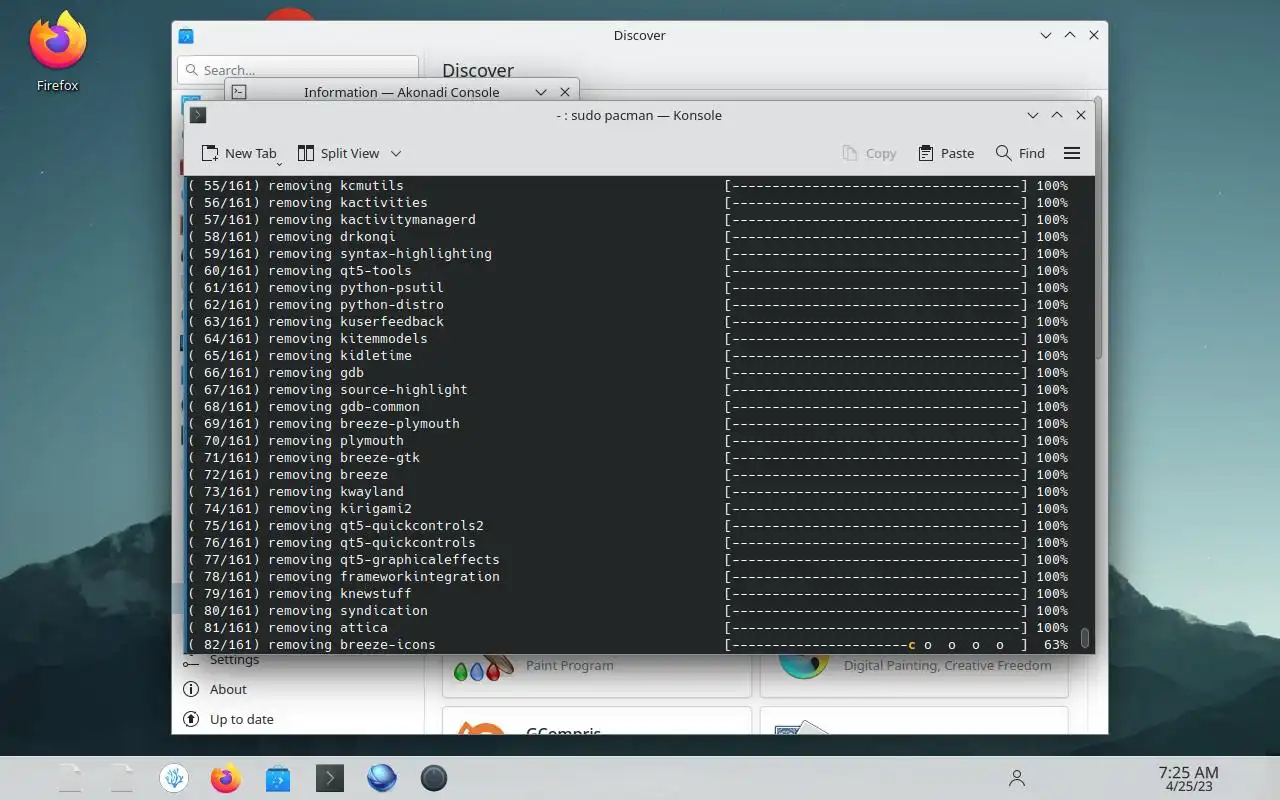
Task: Minimize the Akonadi Console window
Action: (540, 92)
